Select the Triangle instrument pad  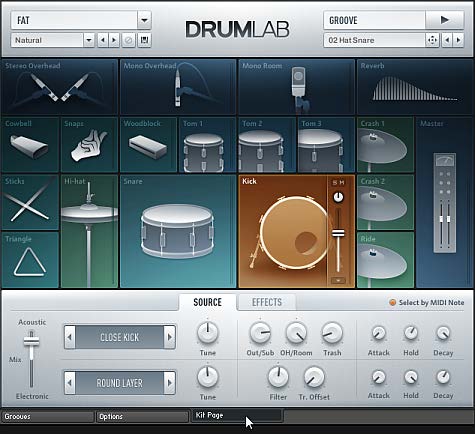pos(30,260)
